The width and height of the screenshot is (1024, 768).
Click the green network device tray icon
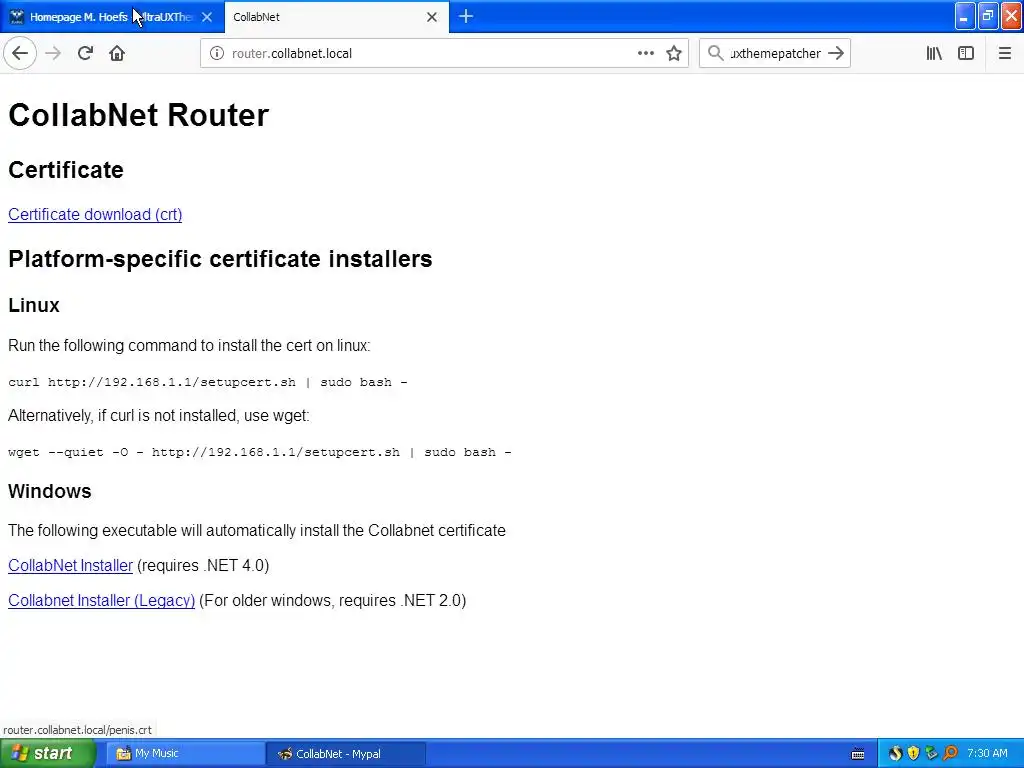[x=931, y=754]
